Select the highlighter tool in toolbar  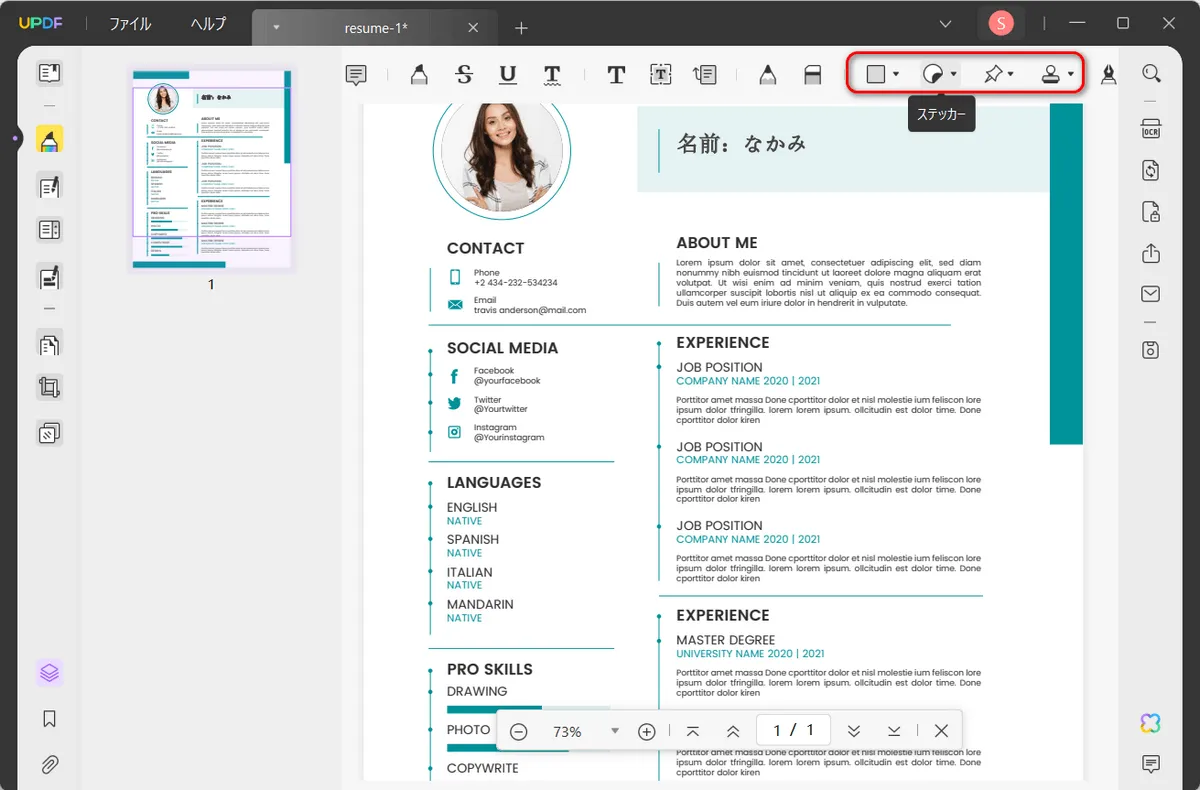419,74
